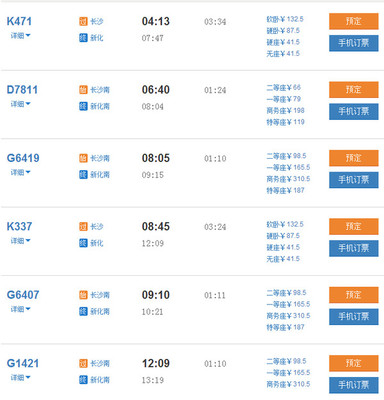This screenshot has height=400, width=384.
Task: Select 手机订票 button for D7811
Action: point(354,111)
